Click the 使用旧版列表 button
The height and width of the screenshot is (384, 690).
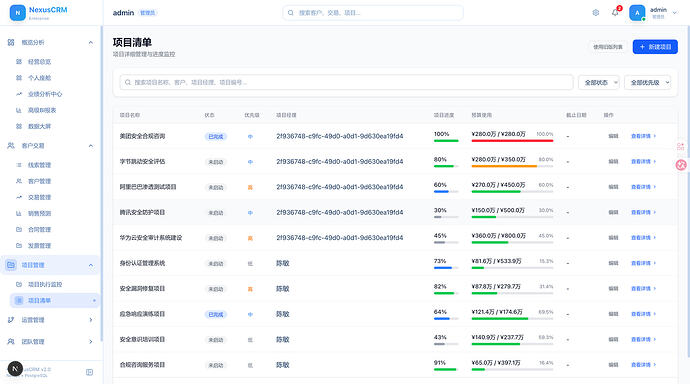point(608,47)
